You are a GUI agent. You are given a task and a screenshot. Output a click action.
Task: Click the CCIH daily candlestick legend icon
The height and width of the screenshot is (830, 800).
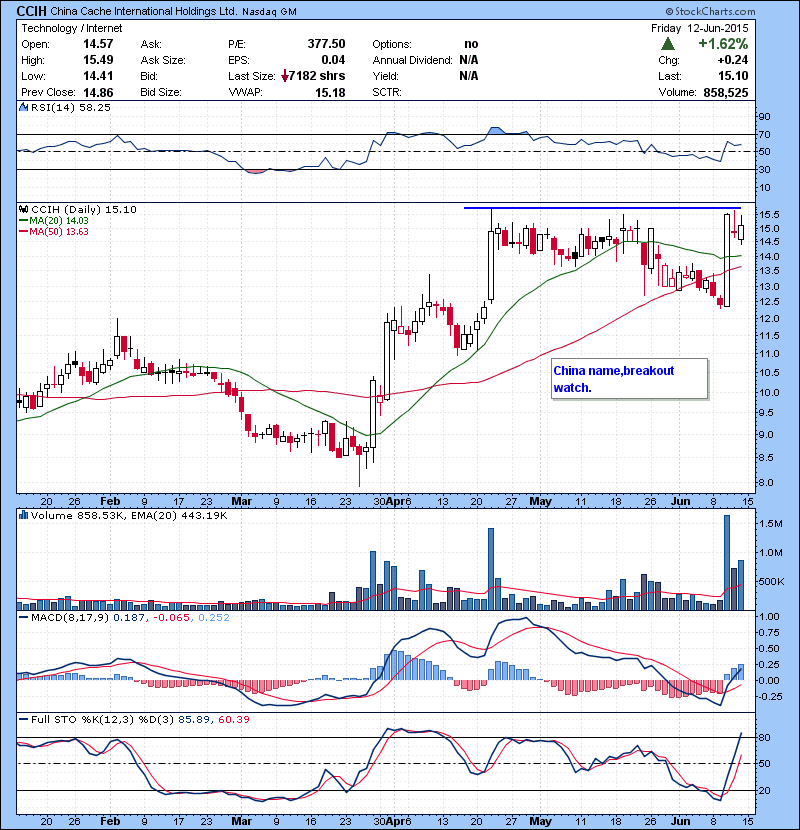(23, 209)
